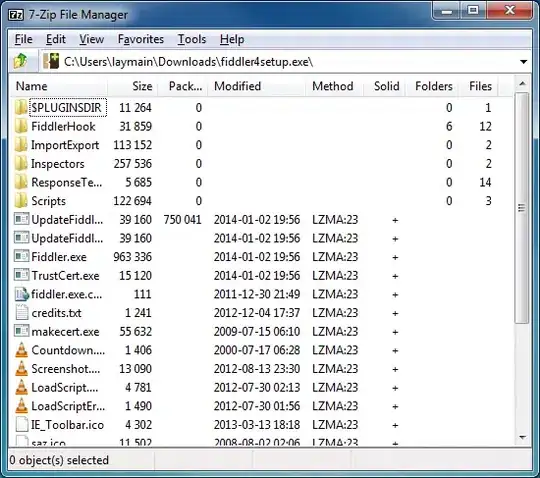Sort by the Files column header
Screen dimensions: 540x478
click(x=478, y=86)
